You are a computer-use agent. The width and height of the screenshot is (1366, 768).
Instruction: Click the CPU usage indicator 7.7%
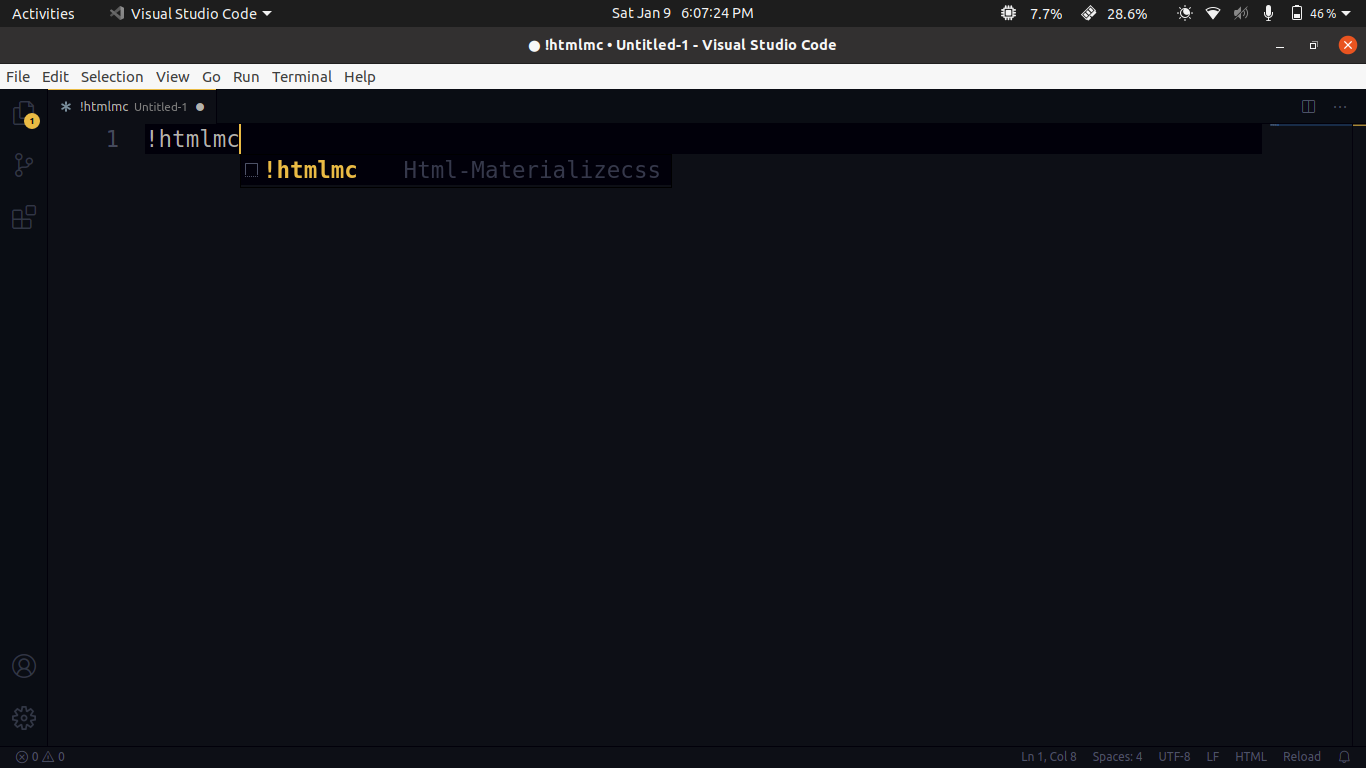coord(1031,14)
